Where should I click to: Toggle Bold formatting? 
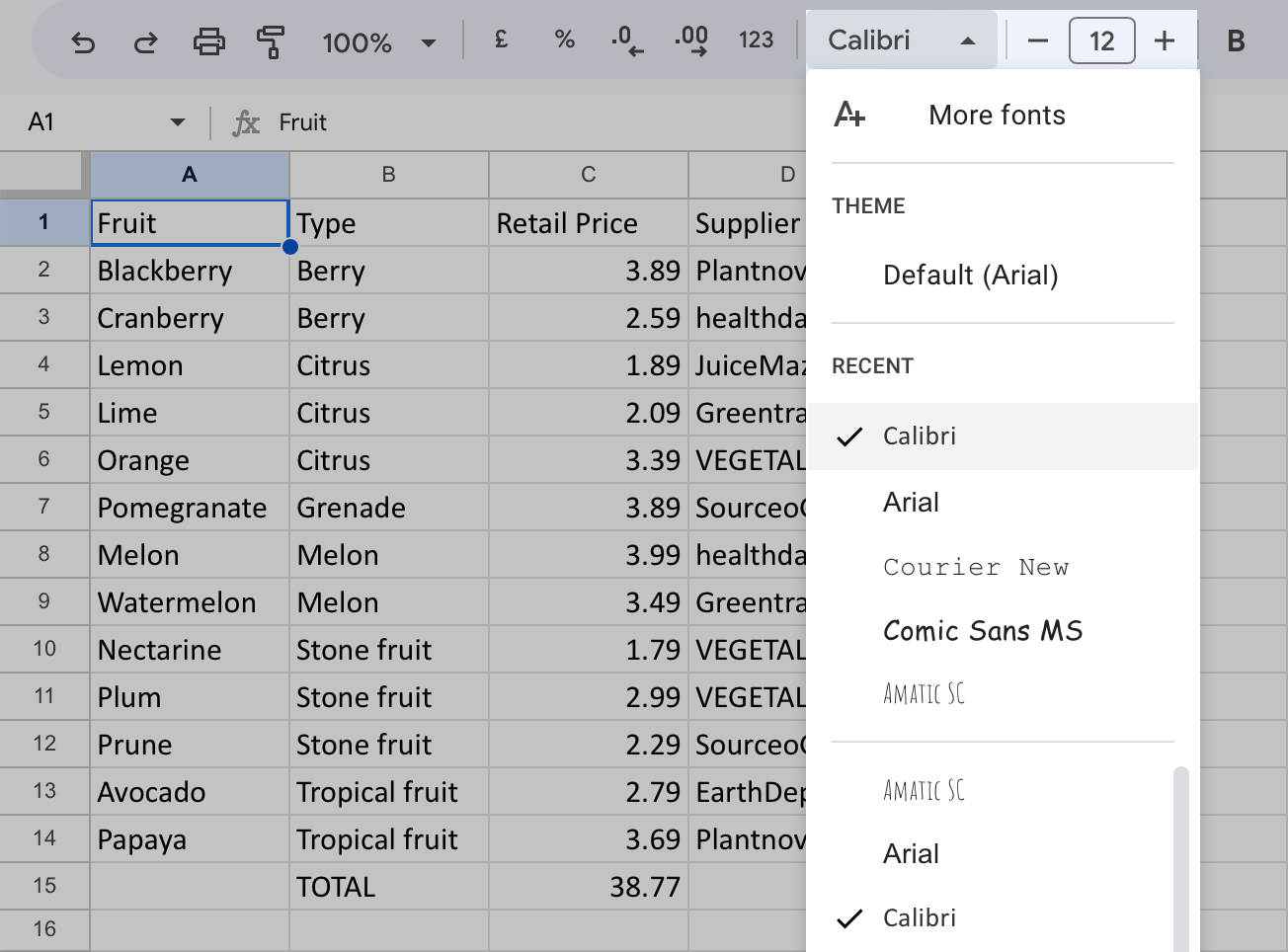[x=1236, y=40]
